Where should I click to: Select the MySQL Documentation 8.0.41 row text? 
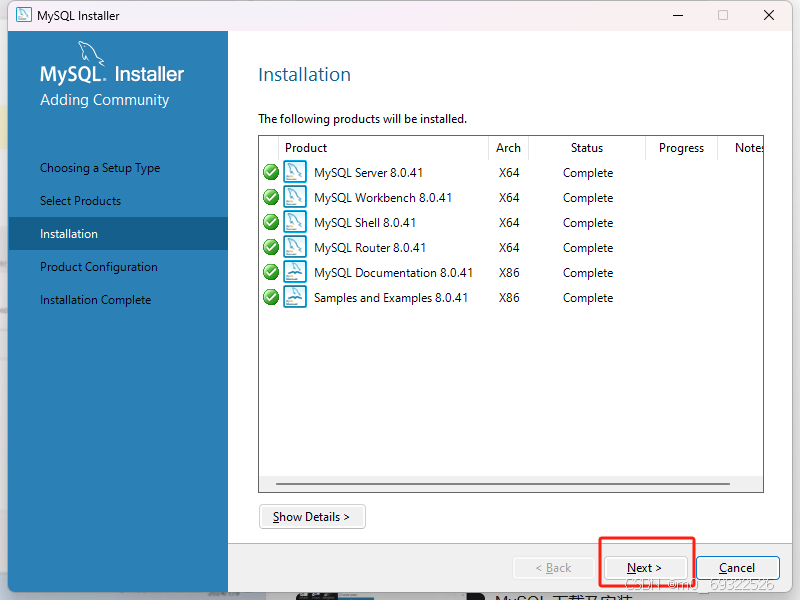393,273
